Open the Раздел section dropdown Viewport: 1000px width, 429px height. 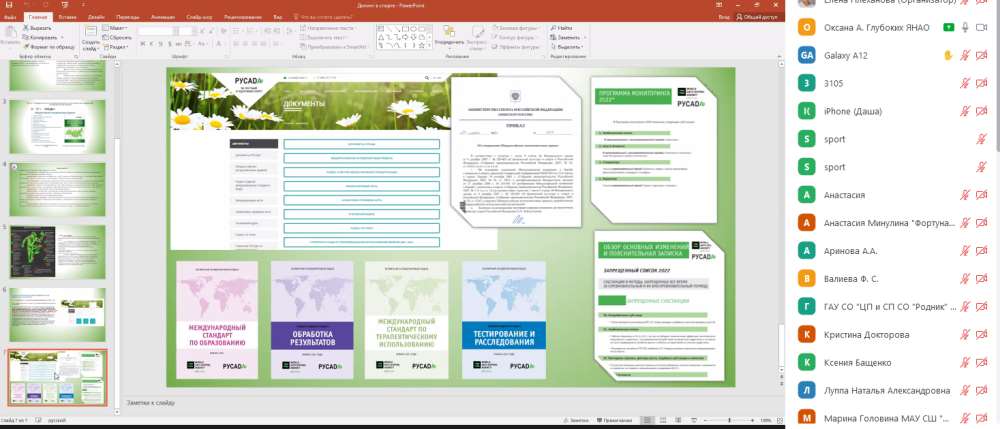115,47
